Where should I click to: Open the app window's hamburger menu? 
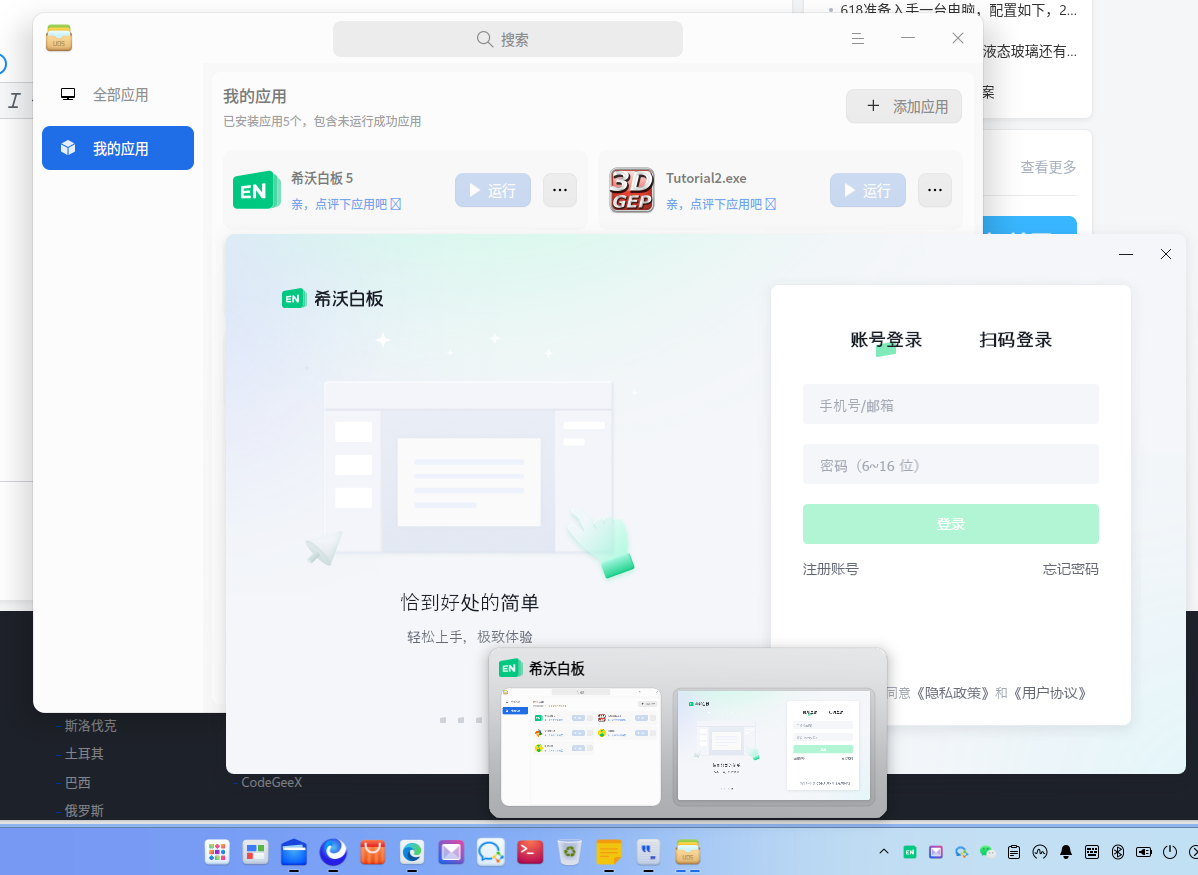coord(858,38)
